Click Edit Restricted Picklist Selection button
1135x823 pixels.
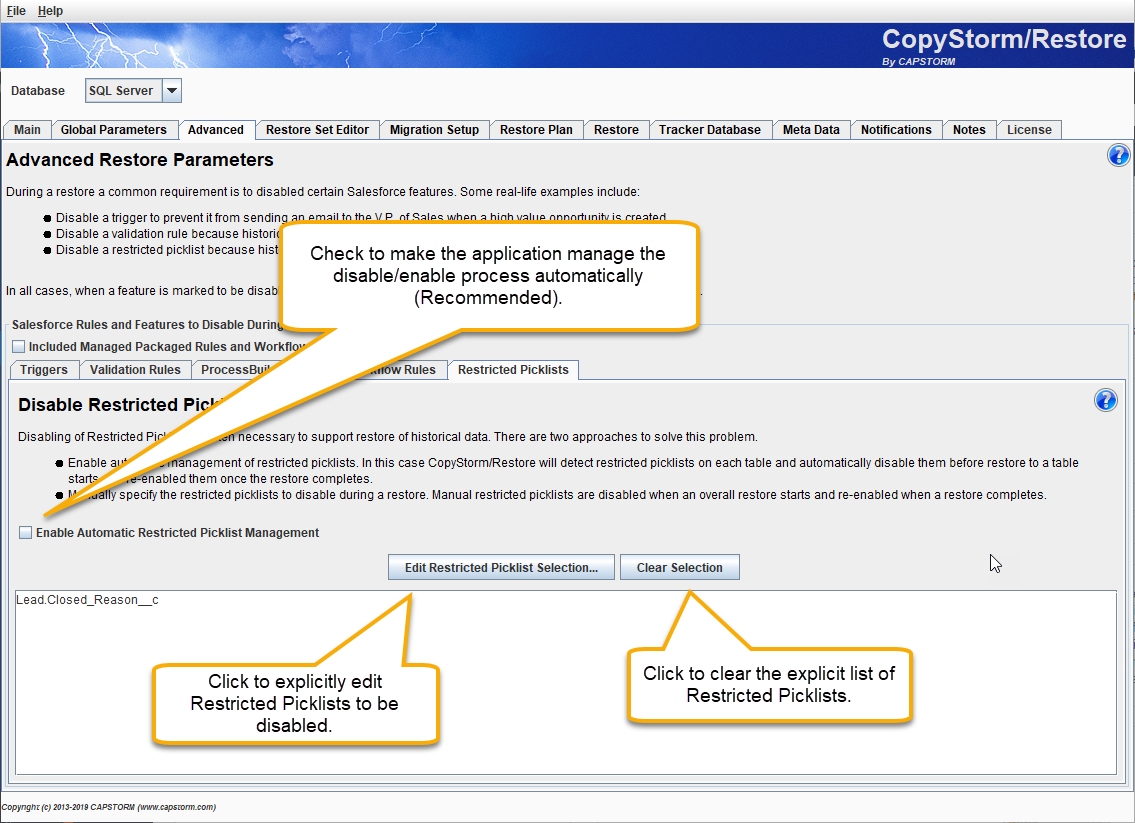(501, 567)
